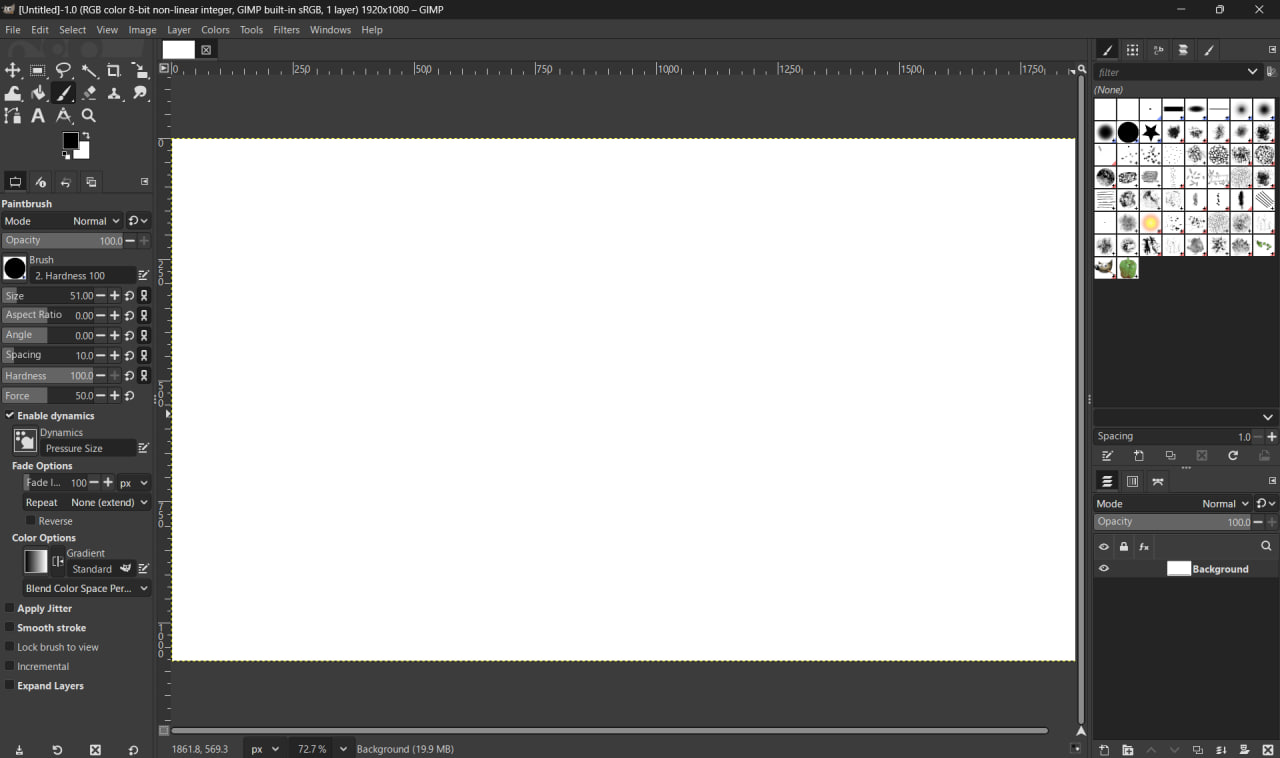Click the foreground color swatch
The image size is (1280, 758).
point(70,141)
